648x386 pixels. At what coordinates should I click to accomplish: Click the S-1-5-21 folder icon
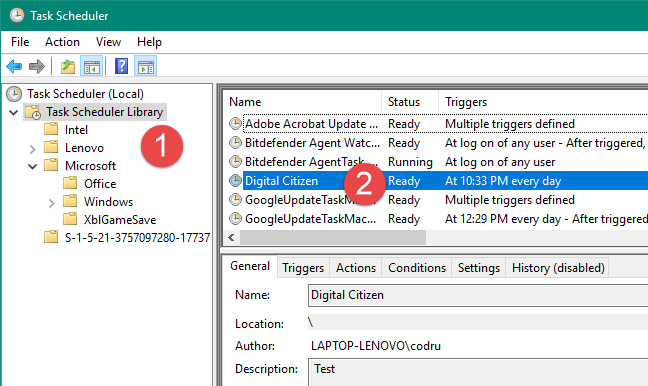51,237
